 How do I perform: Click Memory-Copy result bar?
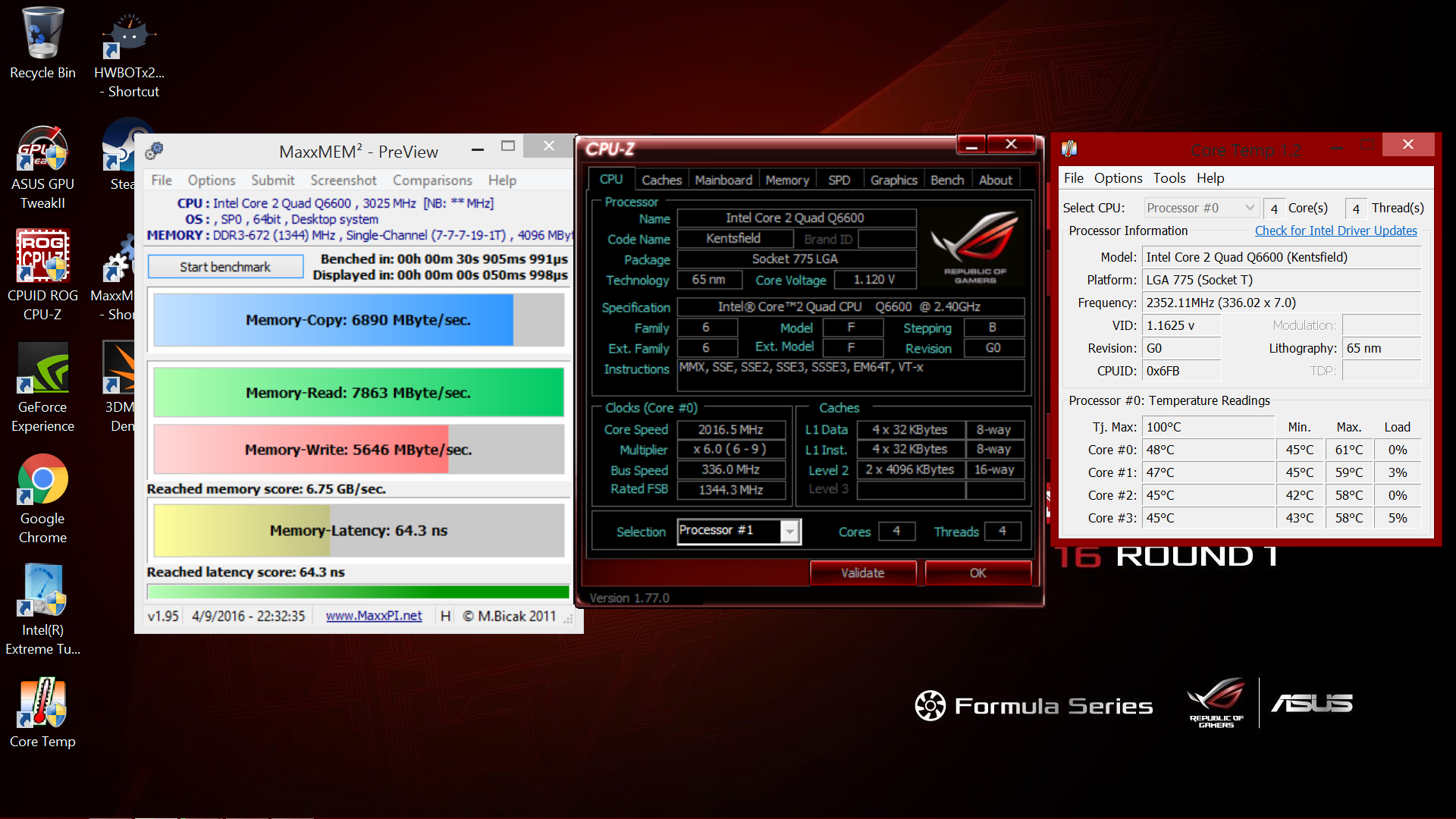coord(359,320)
